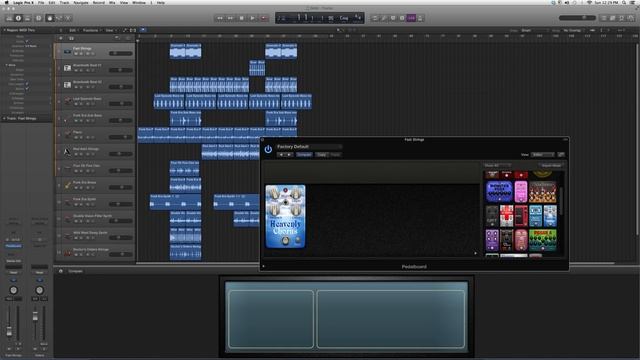Screen dimensions: 640x360
Task: Open the Navigate menu
Action: tap(81, 2)
